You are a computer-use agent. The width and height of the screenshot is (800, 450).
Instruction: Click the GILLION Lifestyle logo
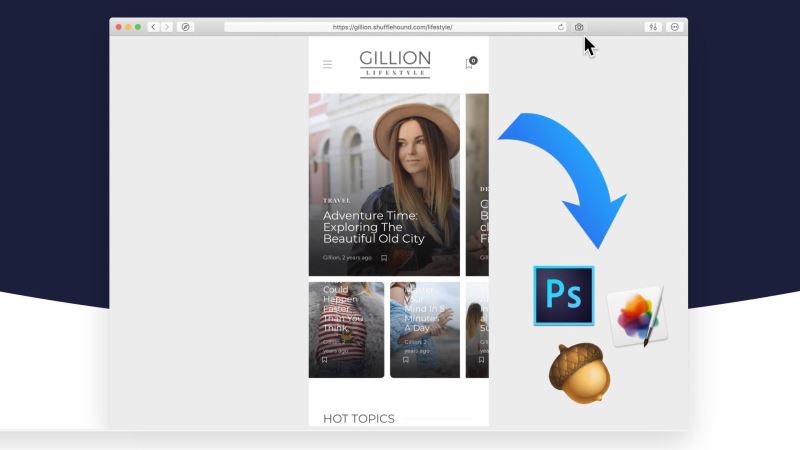(395, 64)
